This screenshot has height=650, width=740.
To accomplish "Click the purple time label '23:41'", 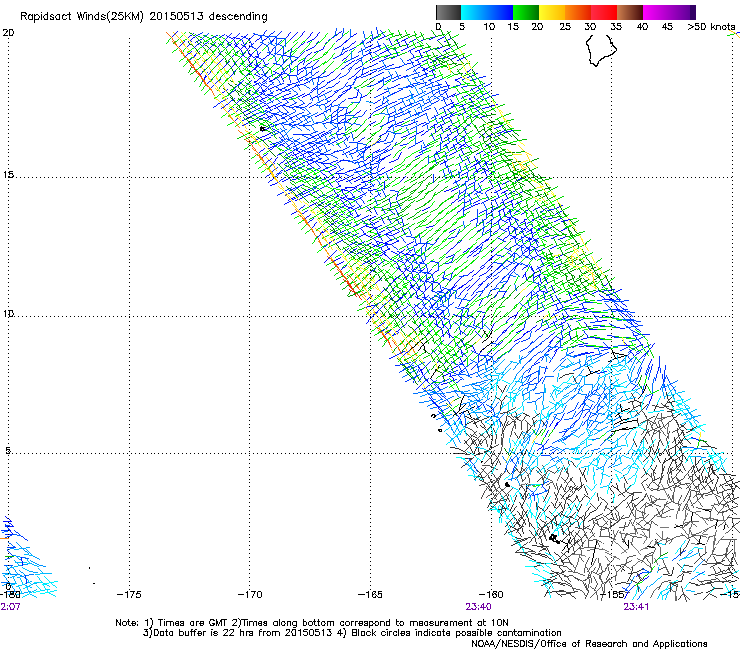I will [x=636, y=607].
